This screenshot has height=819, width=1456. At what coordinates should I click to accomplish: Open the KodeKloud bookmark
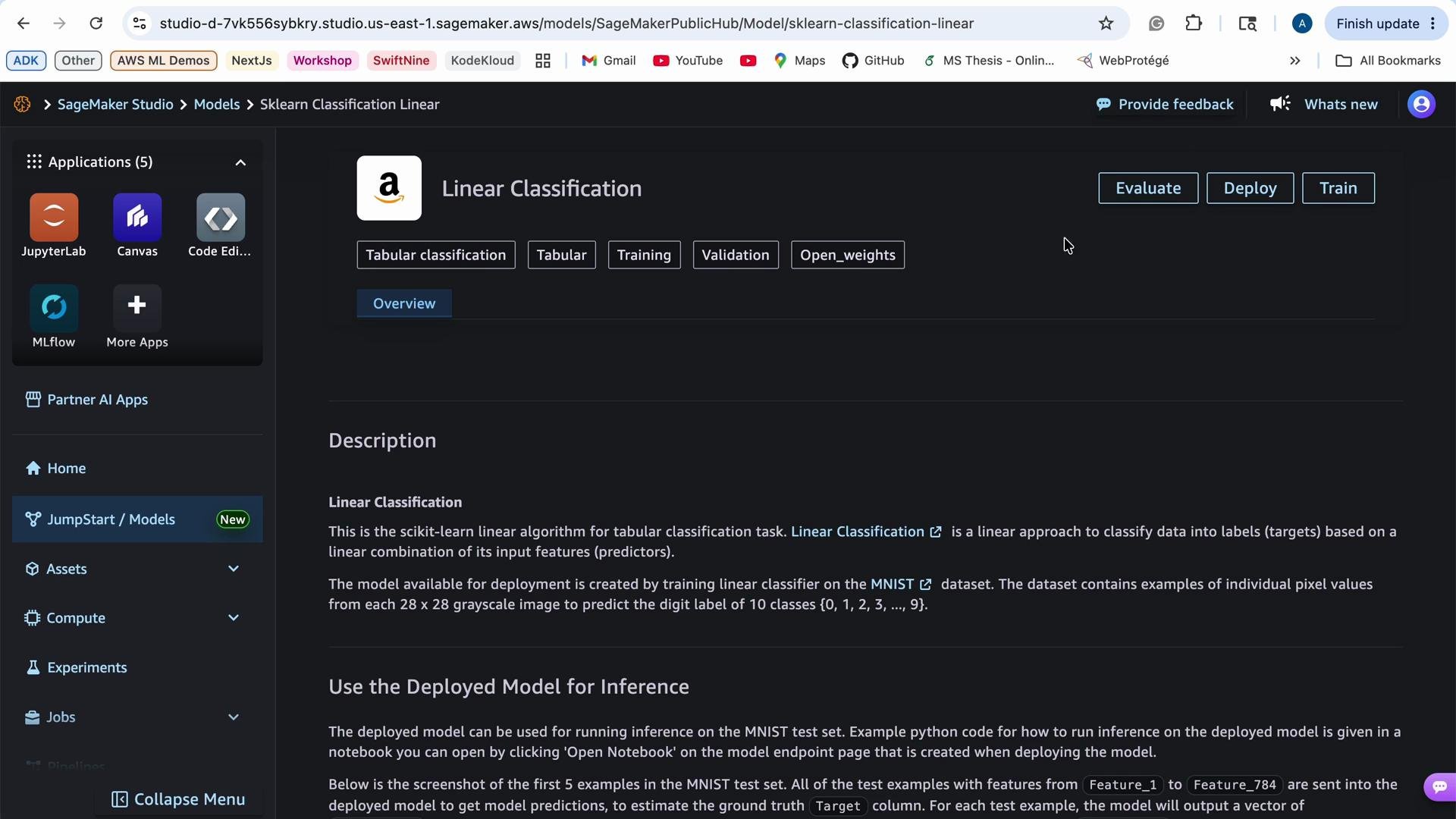[482, 61]
